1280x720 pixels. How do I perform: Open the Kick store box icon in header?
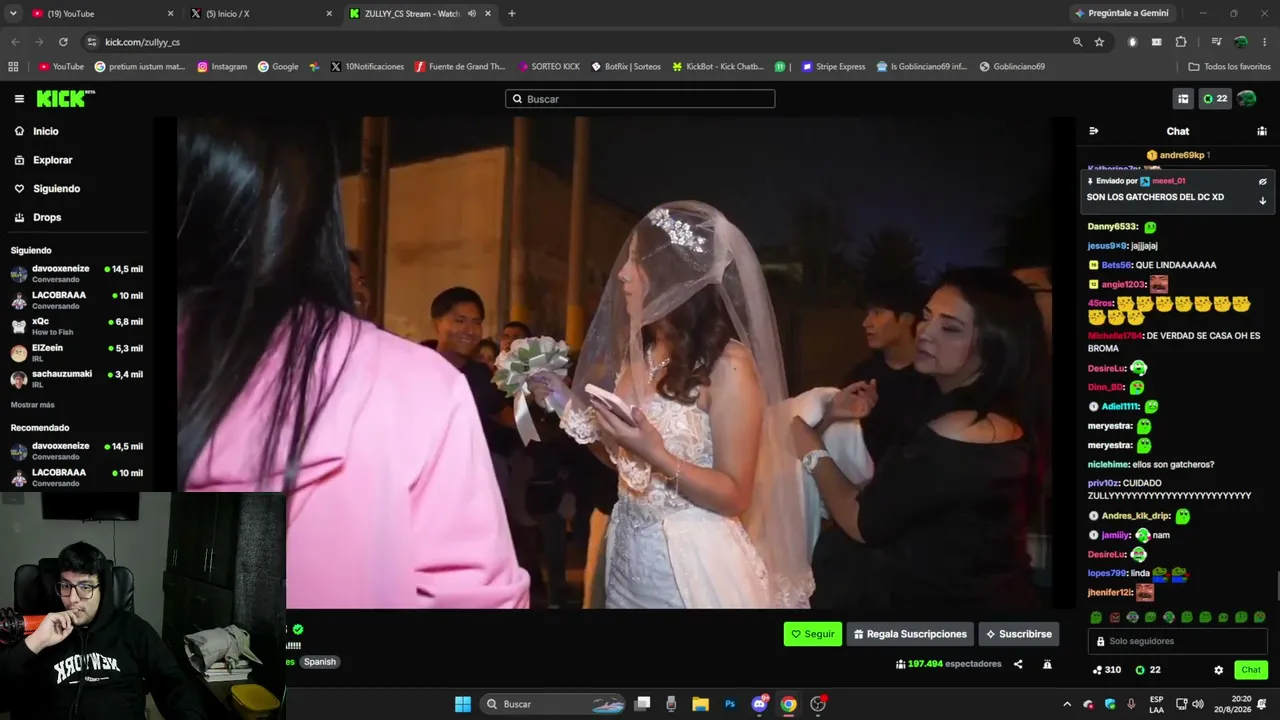1183,99
